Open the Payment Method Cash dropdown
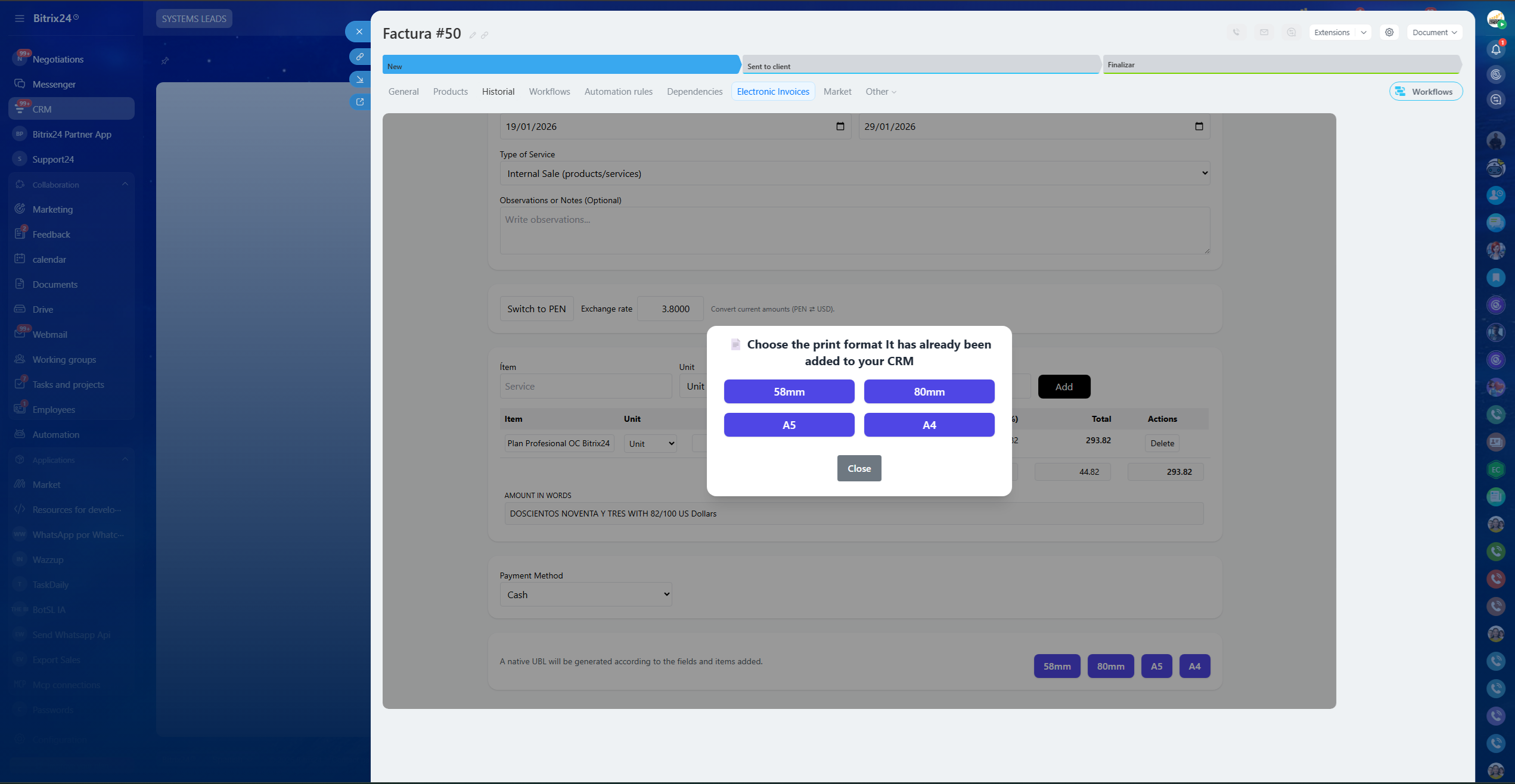1515x784 pixels. point(586,595)
